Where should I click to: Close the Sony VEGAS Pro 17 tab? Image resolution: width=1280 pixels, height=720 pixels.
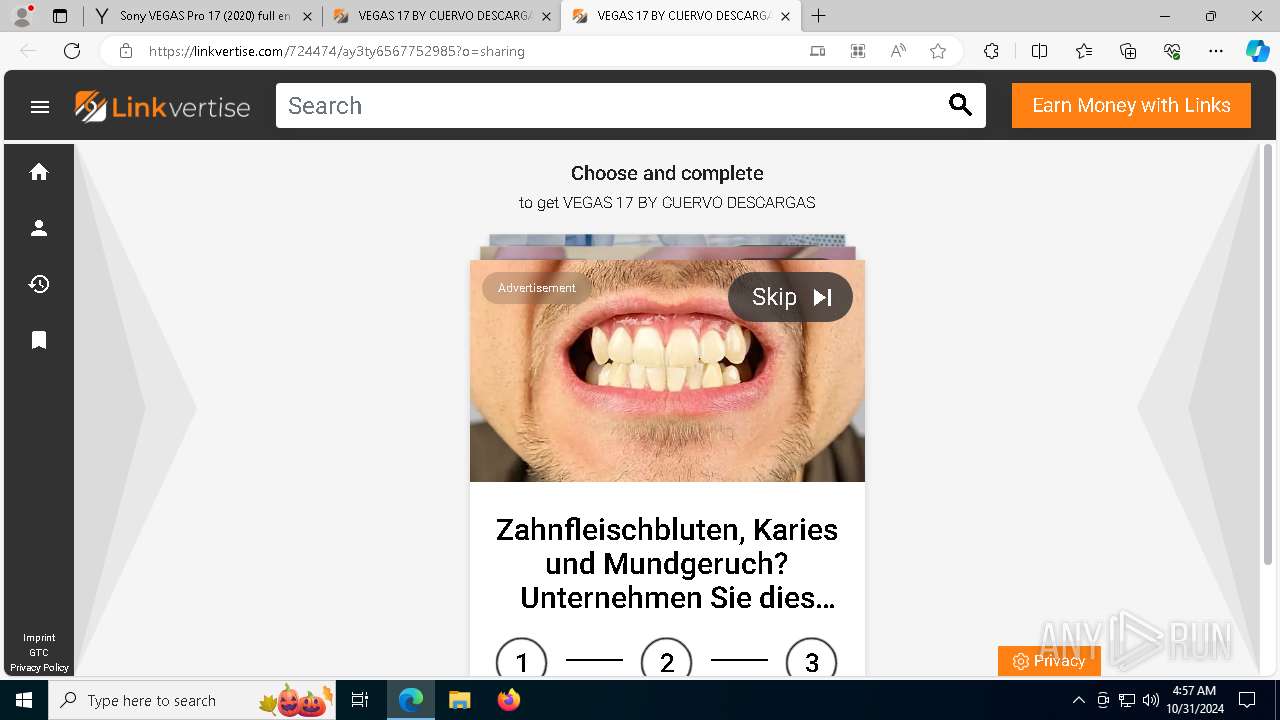tap(307, 16)
